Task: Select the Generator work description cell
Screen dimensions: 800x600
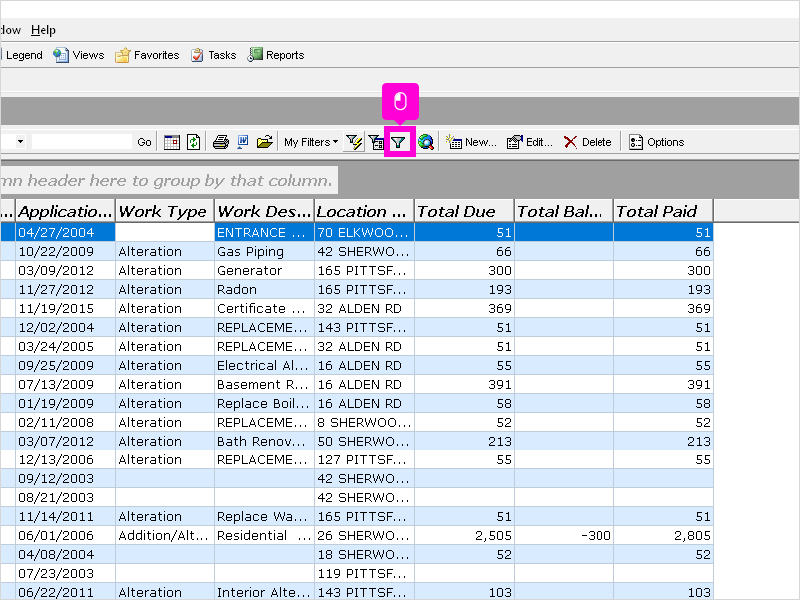Action: click(x=264, y=270)
